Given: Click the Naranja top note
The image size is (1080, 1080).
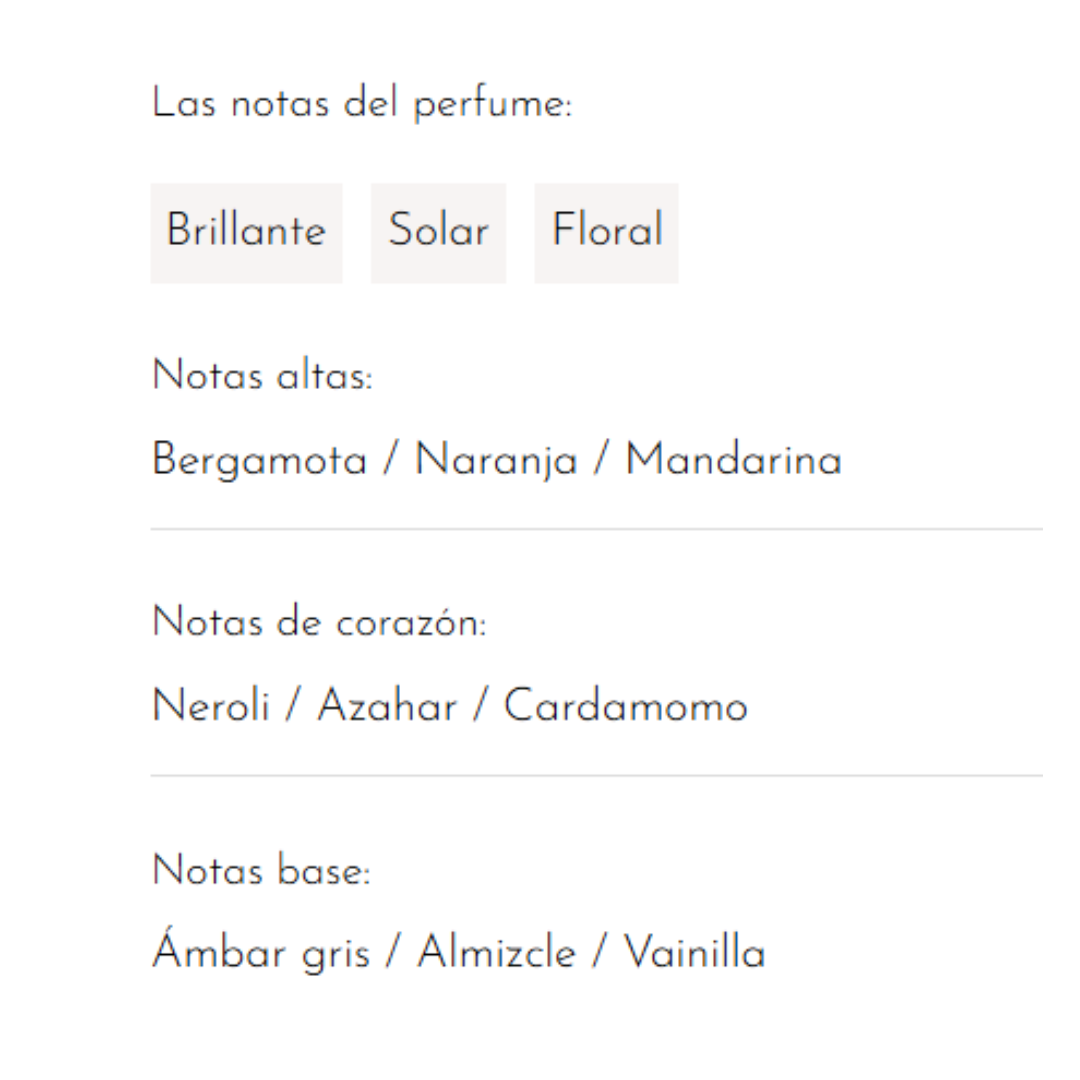Looking at the screenshot, I should click(x=496, y=461).
